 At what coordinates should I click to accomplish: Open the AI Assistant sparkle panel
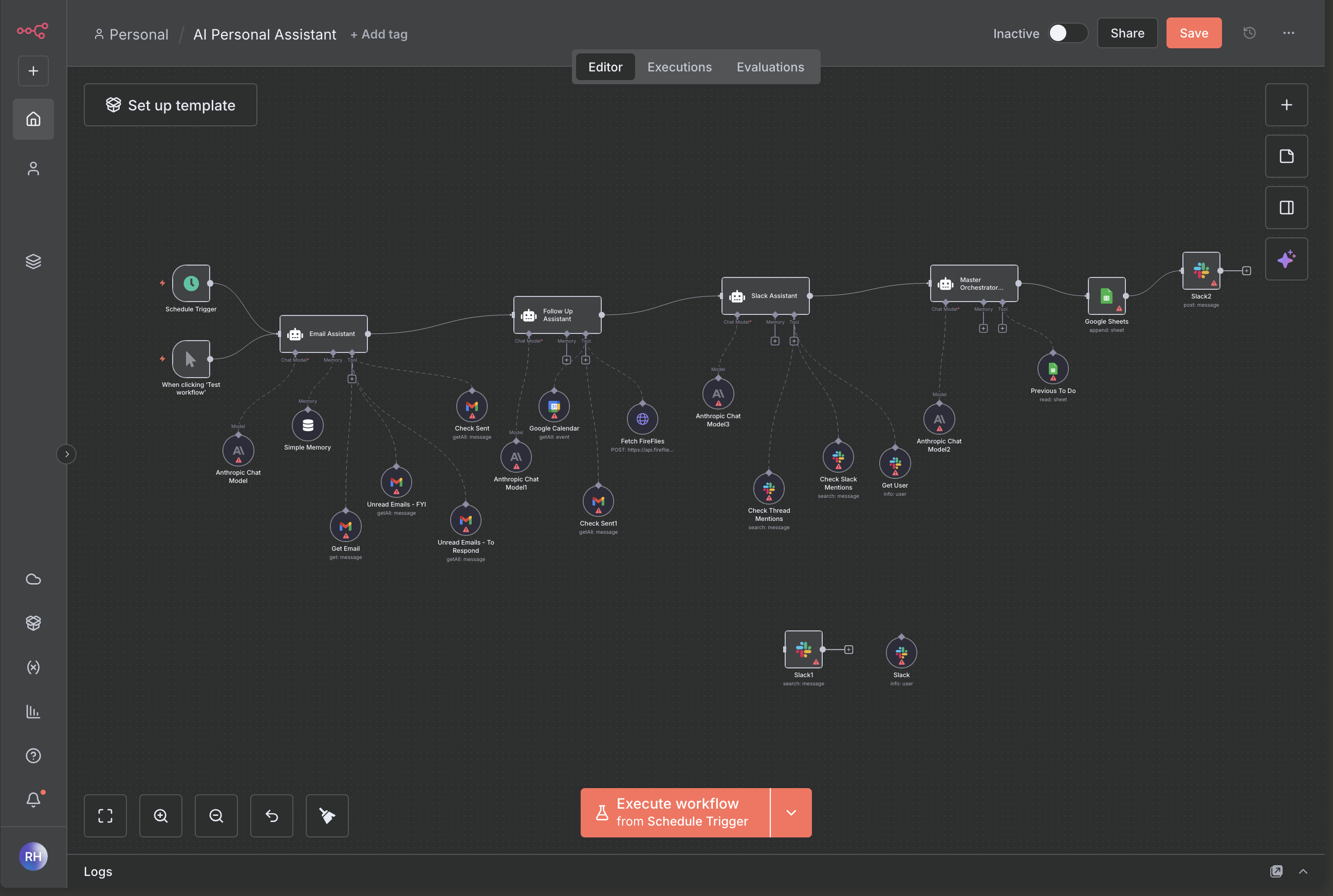click(1286, 259)
